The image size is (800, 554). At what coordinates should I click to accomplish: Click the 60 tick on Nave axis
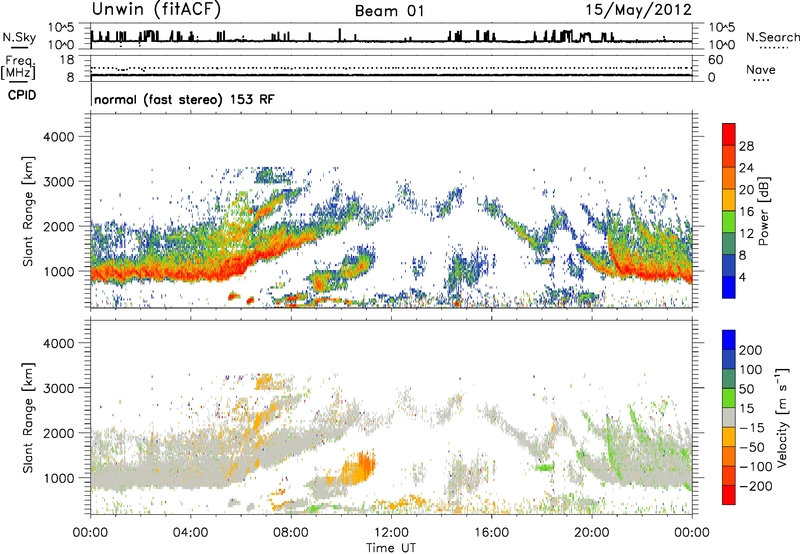tap(715, 60)
